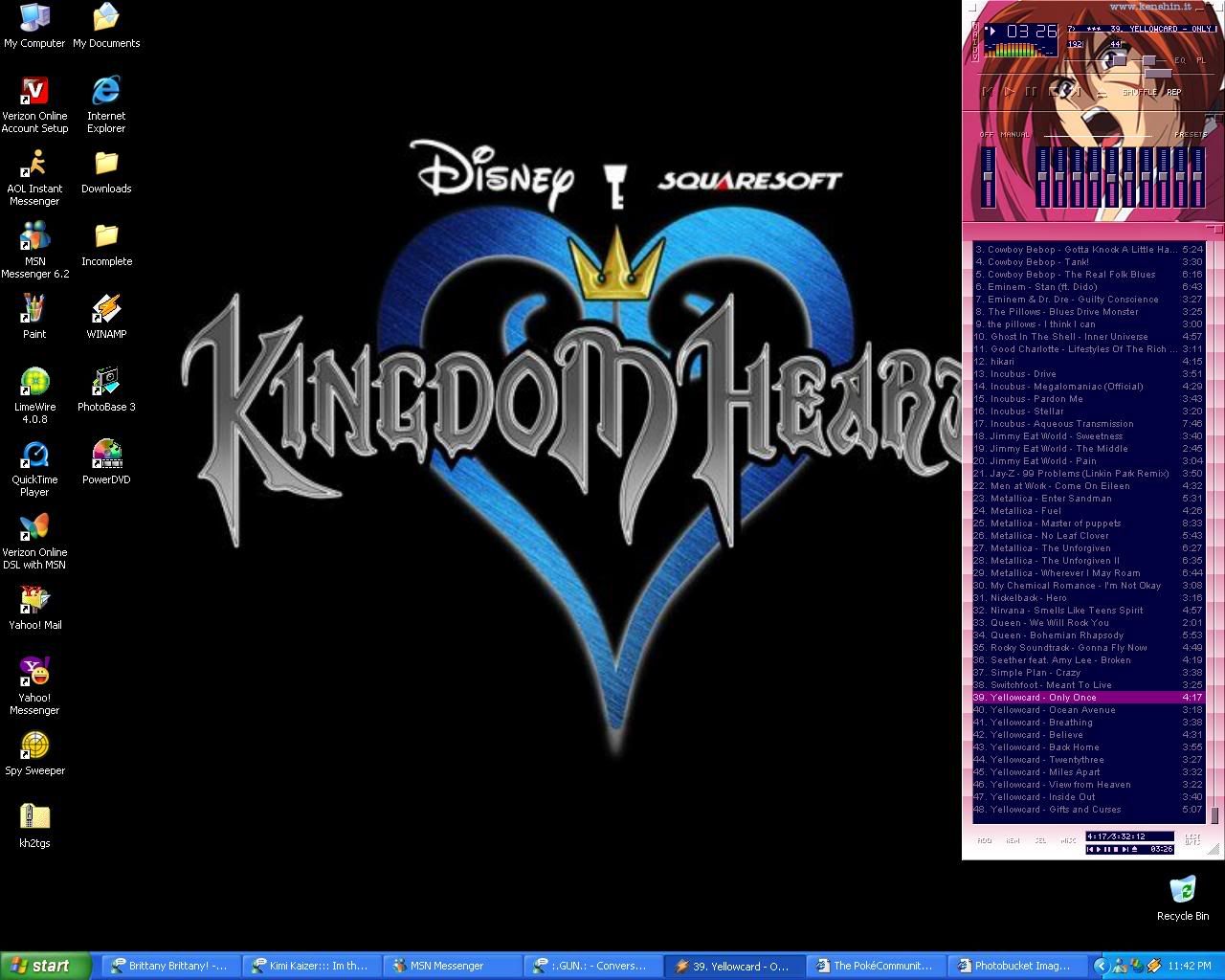Open equalizer PRESETS menu
The height and width of the screenshot is (980, 1225).
click(x=1191, y=135)
